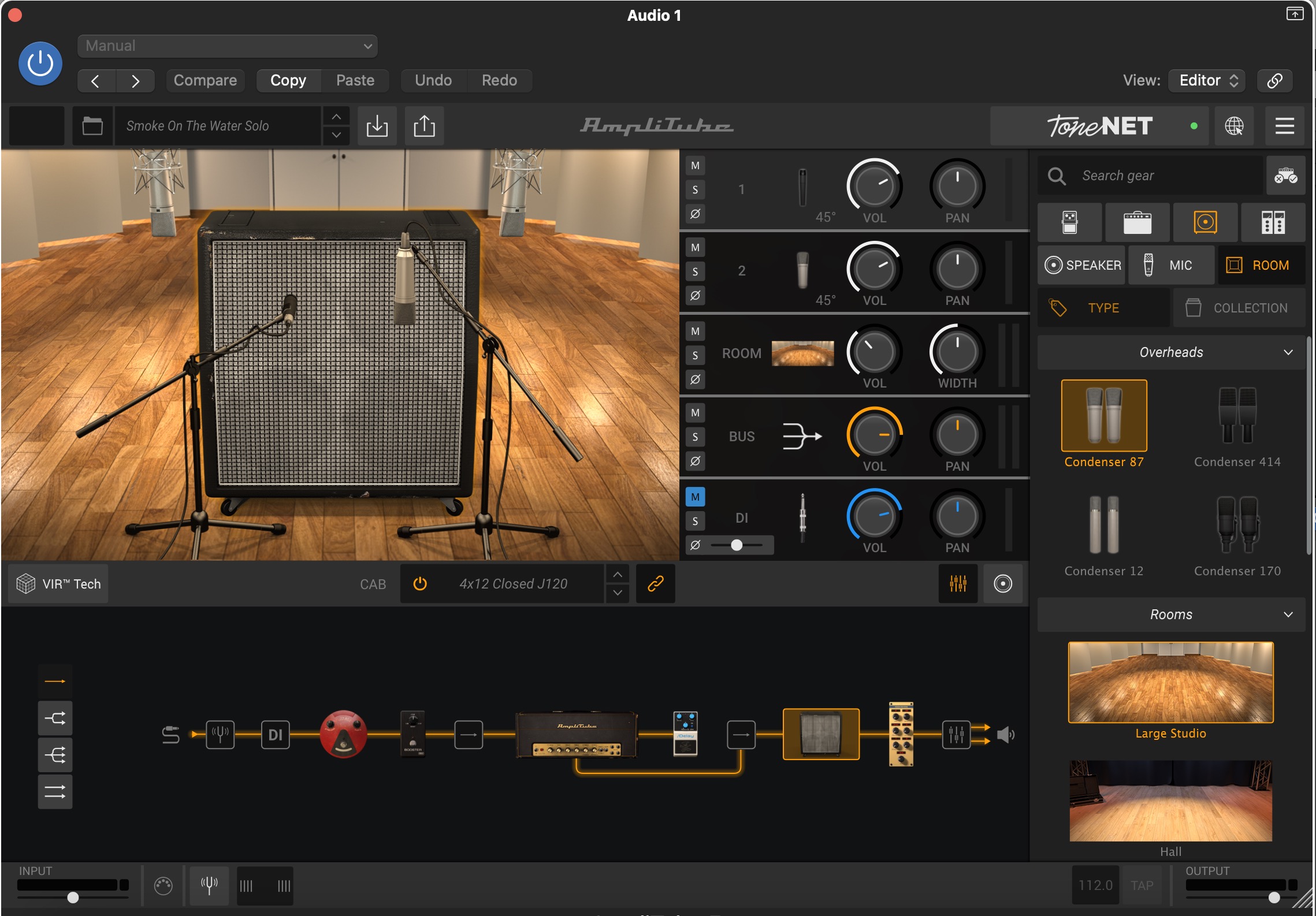Select the COLLECTION filter tab

pyautogui.click(x=1240, y=308)
